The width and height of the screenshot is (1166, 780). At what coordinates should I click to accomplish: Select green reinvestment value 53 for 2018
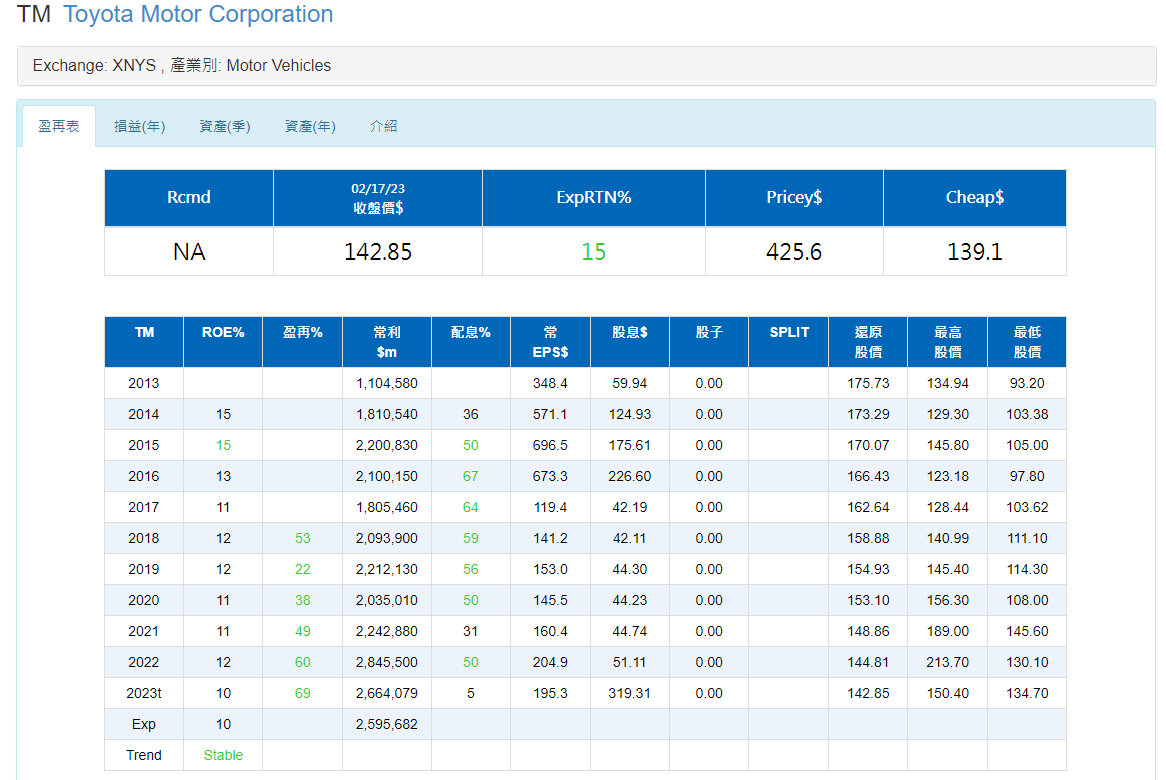tap(303, 538)
